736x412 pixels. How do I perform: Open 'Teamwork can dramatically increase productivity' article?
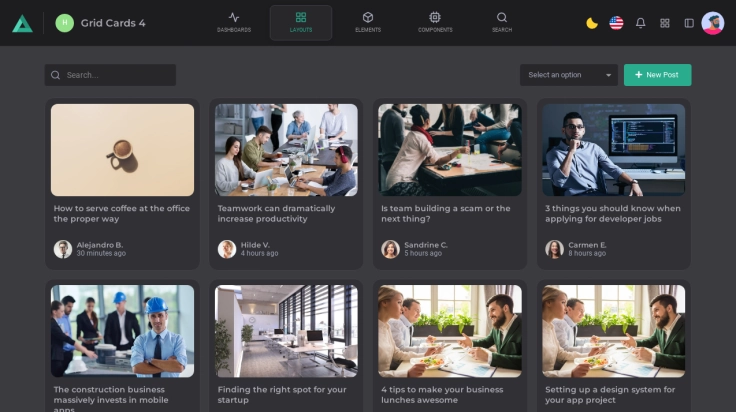[277, 214]
